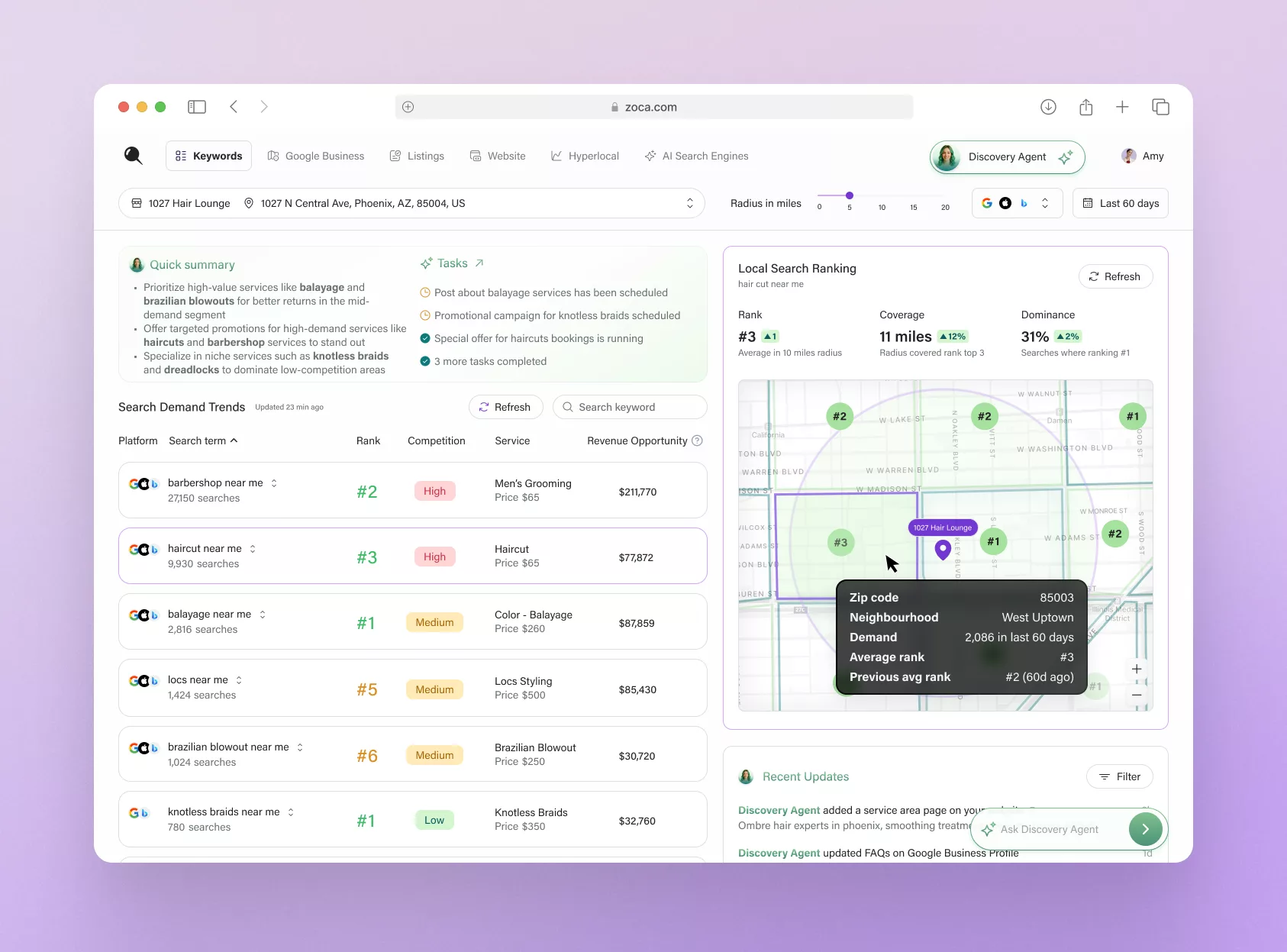Click the Revenue Opportunity help icon
The height and width of the screenshot is (952, 1287).
tap(697, 441)
